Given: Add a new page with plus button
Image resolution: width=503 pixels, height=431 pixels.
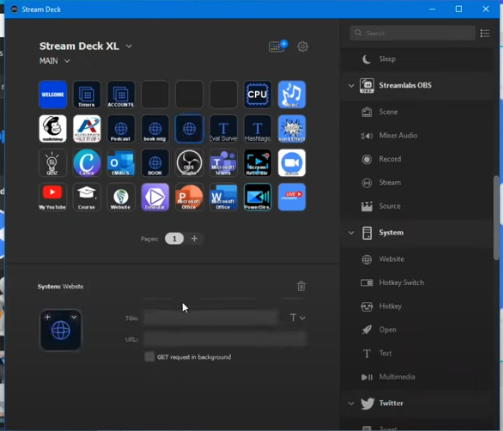Looking at the screenshot, I should [194, 239].
